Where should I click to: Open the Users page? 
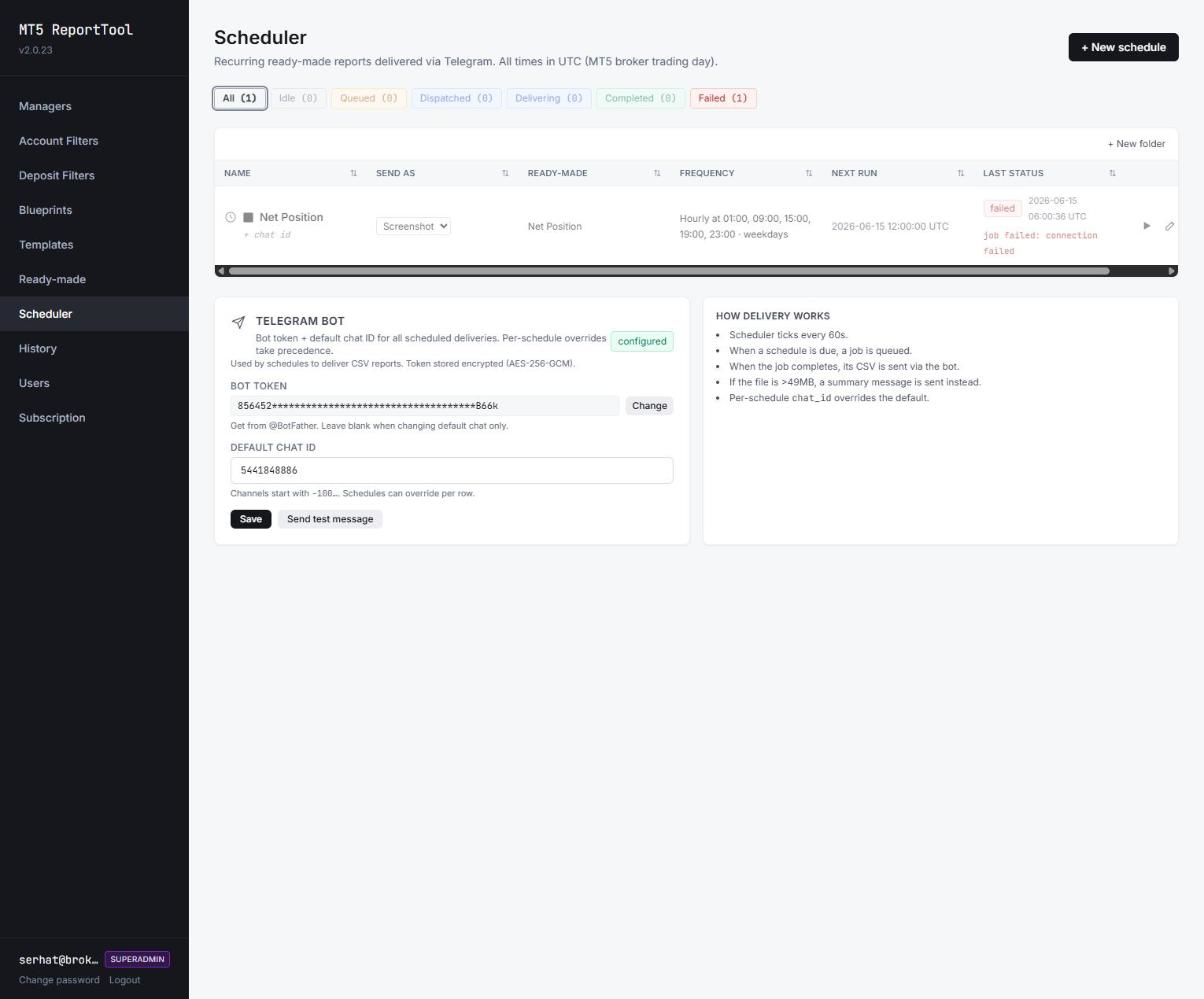coord(94,383)
